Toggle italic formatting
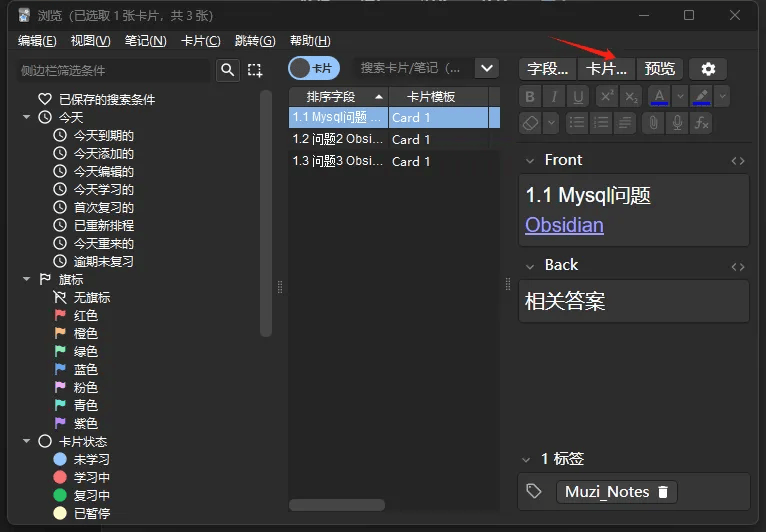This screenshot has width=766, height=532. coord(554,96)
